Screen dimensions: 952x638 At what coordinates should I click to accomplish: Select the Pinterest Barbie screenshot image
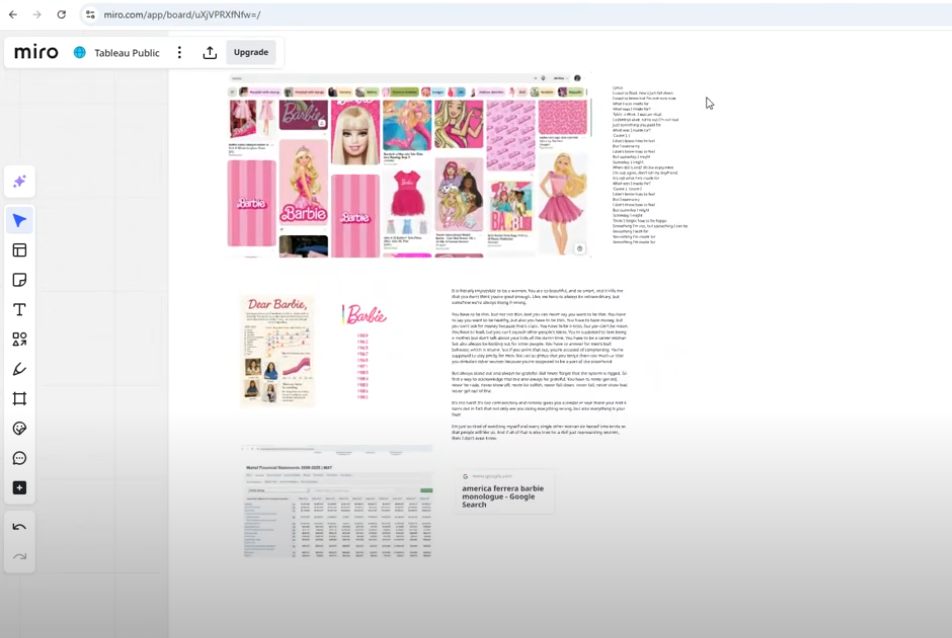[409, 165]
